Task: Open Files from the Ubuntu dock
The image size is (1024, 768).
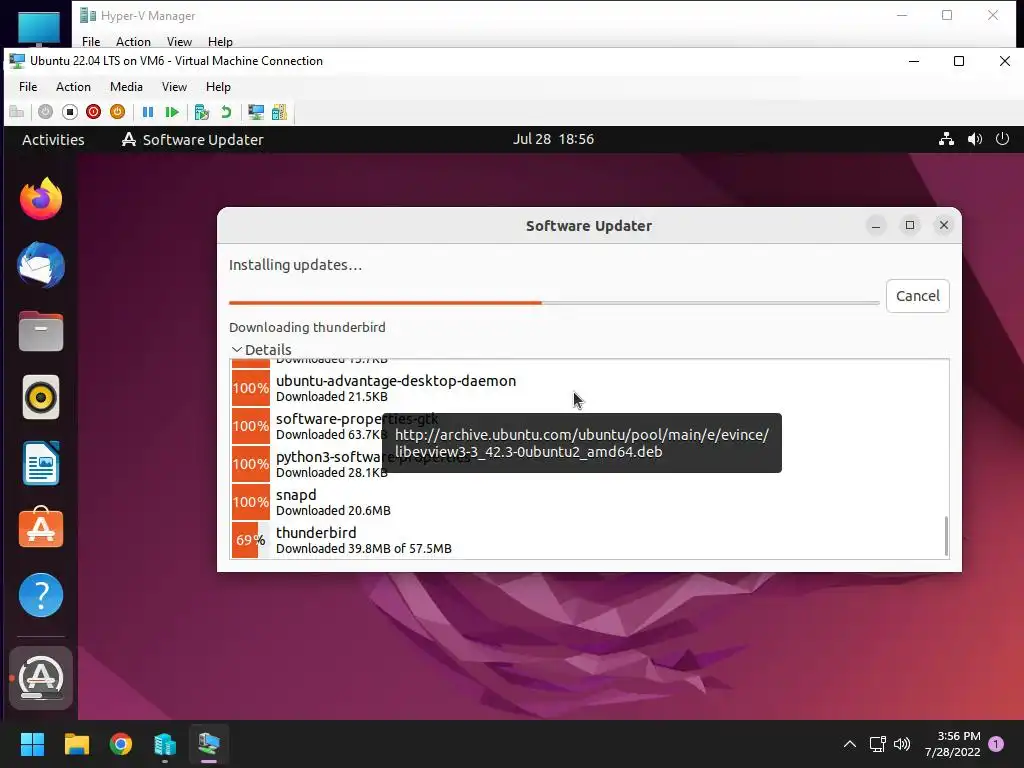Action: tap(40, 331)
